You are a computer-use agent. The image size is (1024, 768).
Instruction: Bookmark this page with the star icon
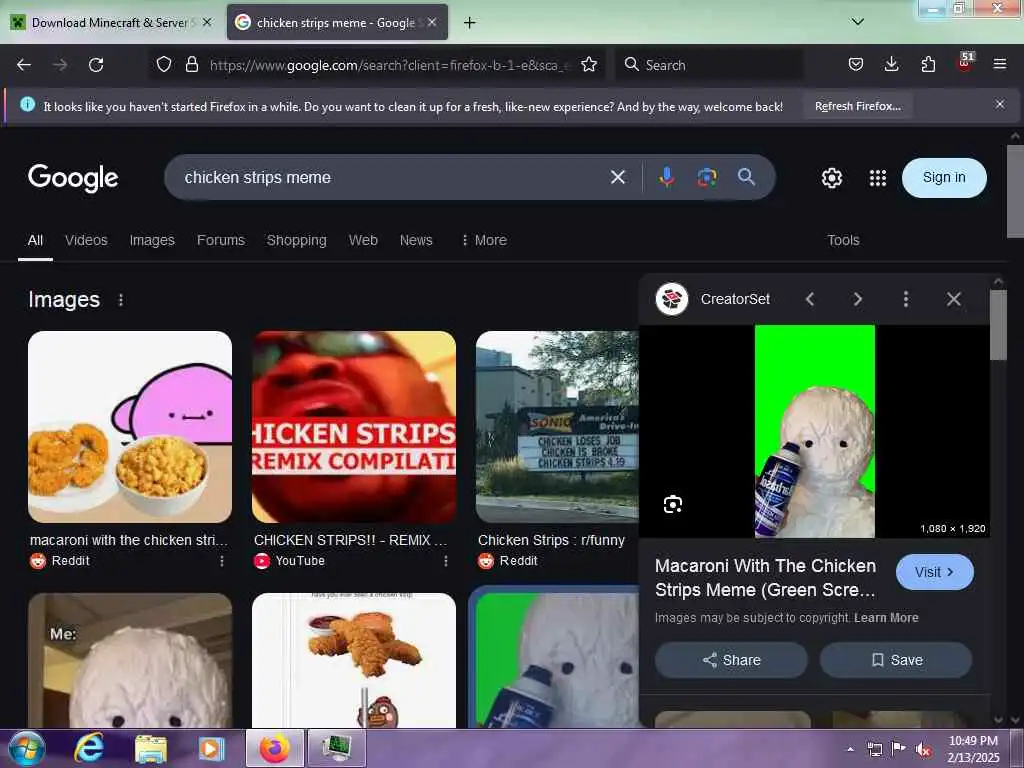tap(589, 64)
